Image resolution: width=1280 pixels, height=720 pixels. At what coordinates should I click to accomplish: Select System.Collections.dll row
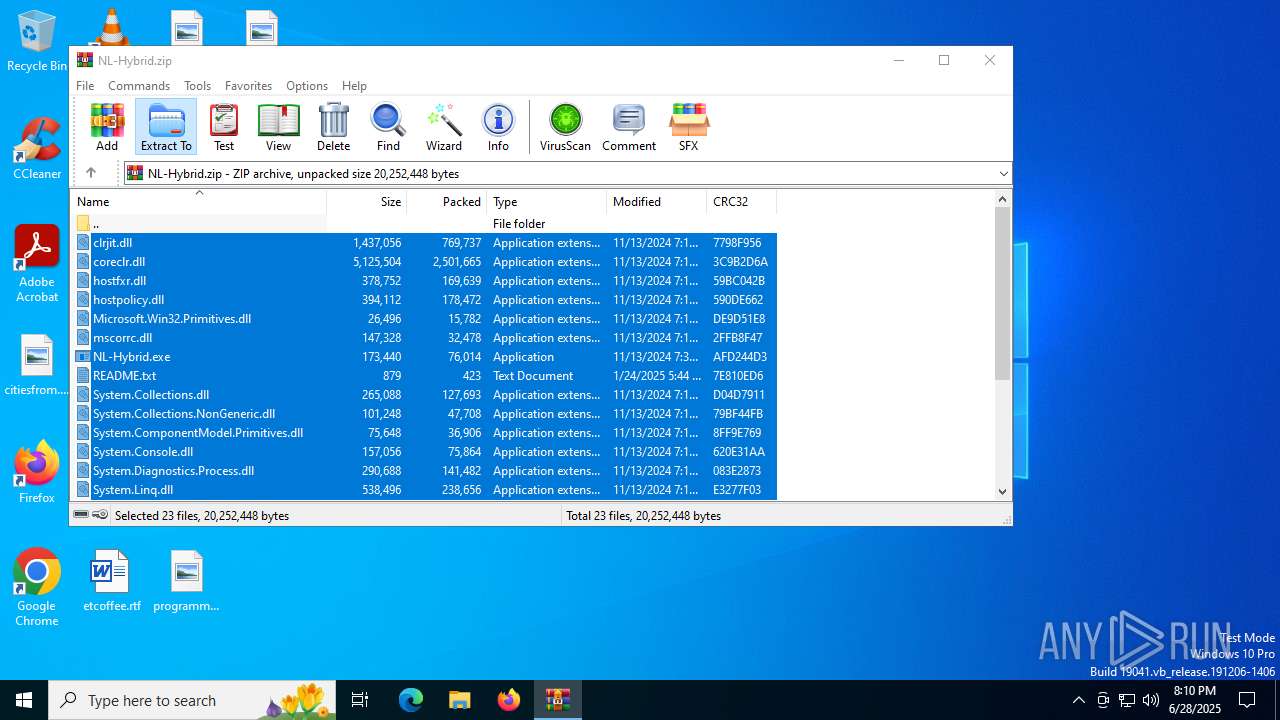424,395
